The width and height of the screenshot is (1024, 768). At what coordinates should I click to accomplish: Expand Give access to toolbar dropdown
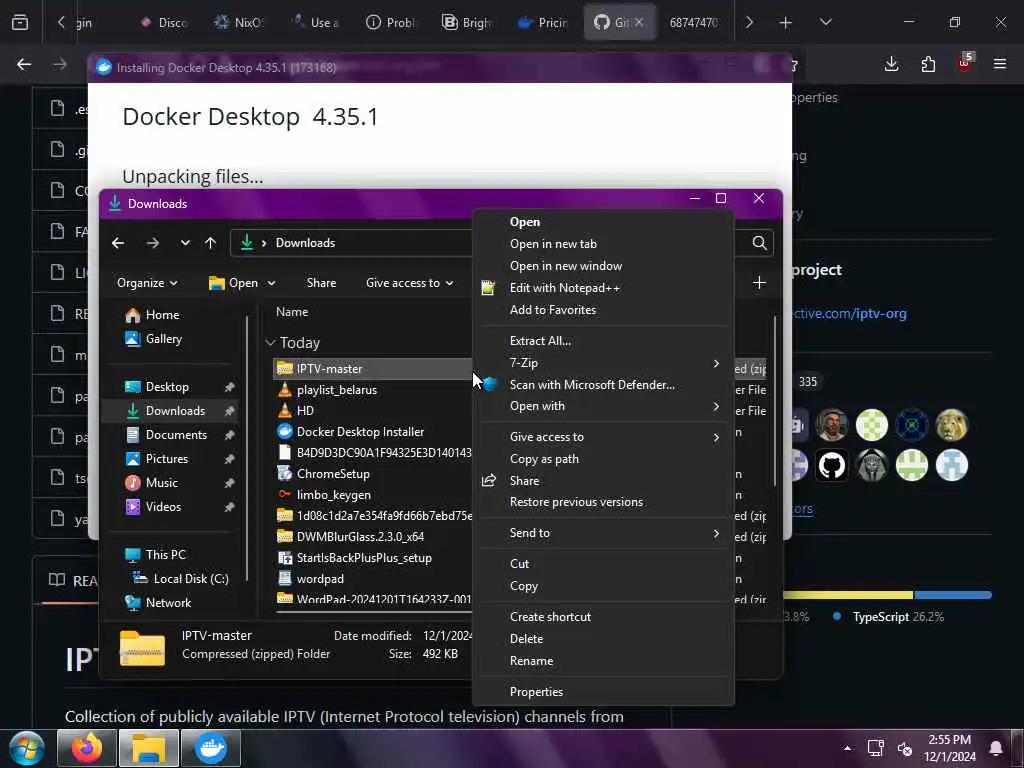409,283
